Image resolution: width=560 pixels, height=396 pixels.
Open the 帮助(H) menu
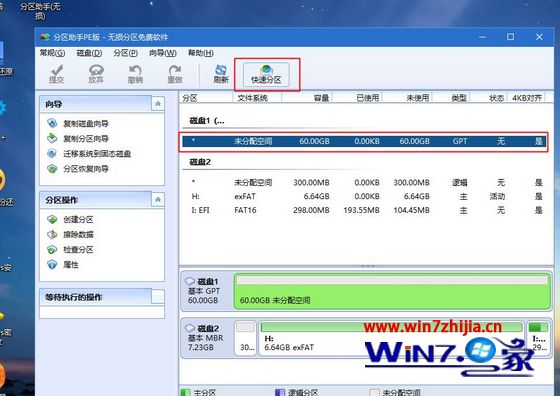click(201, 53)
